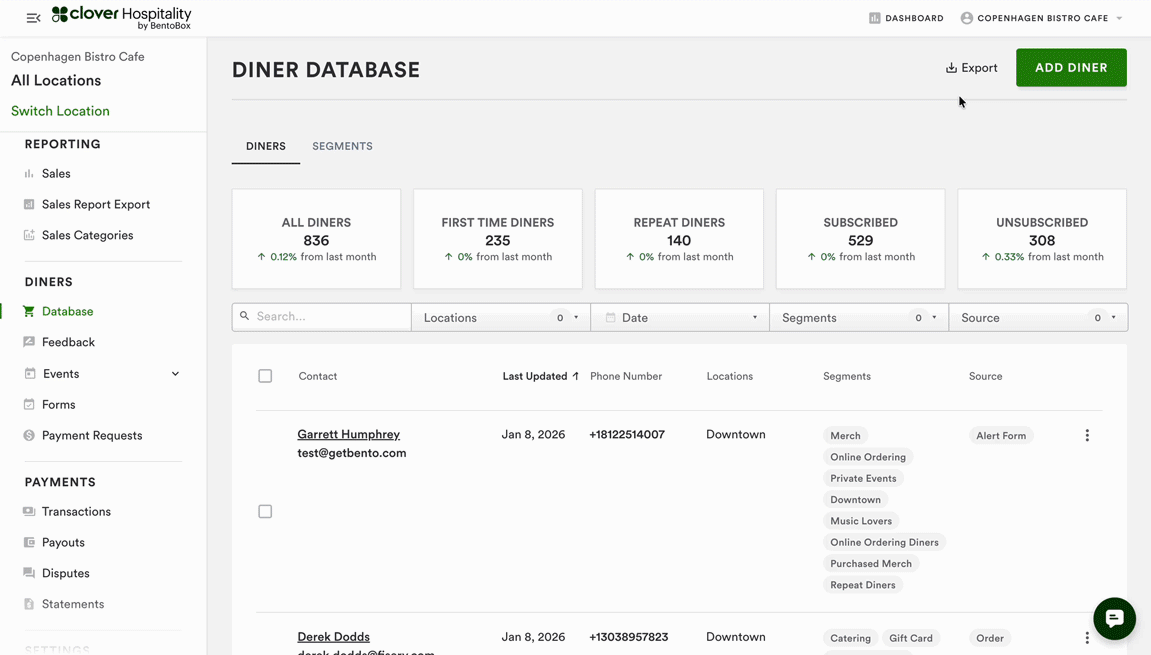Screen dimensions: 1151x655
Task: Select the Diners tab
Action: 266,146
